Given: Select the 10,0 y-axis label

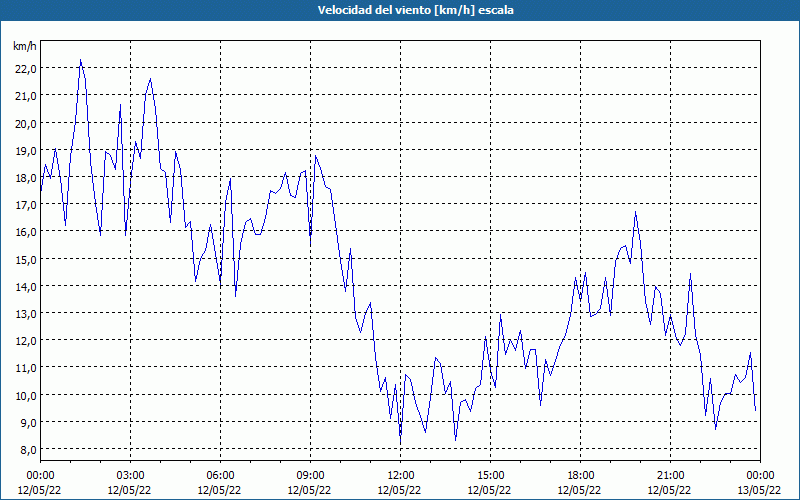Looking at the screenshot, I should click(26, 395).
